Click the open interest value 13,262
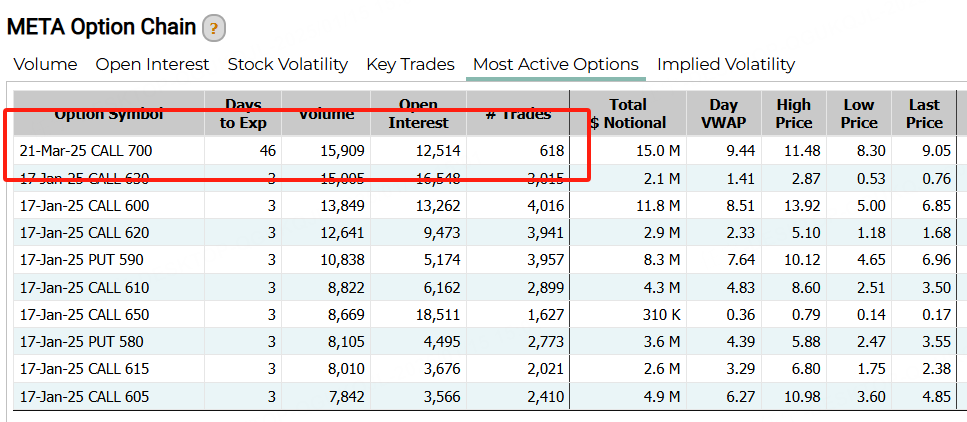 click(x=437, y=205)
